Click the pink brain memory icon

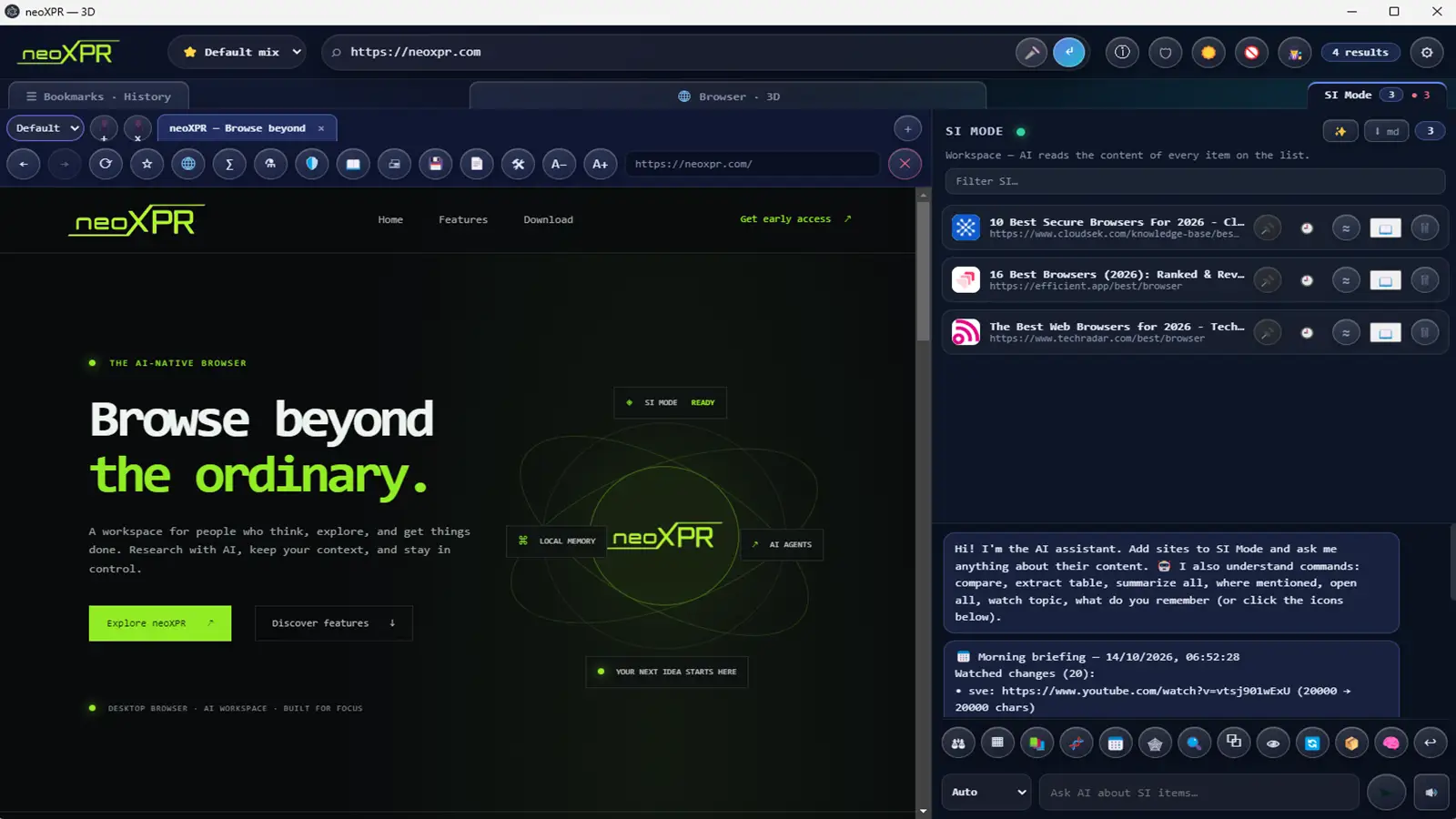coord(1391,743)
